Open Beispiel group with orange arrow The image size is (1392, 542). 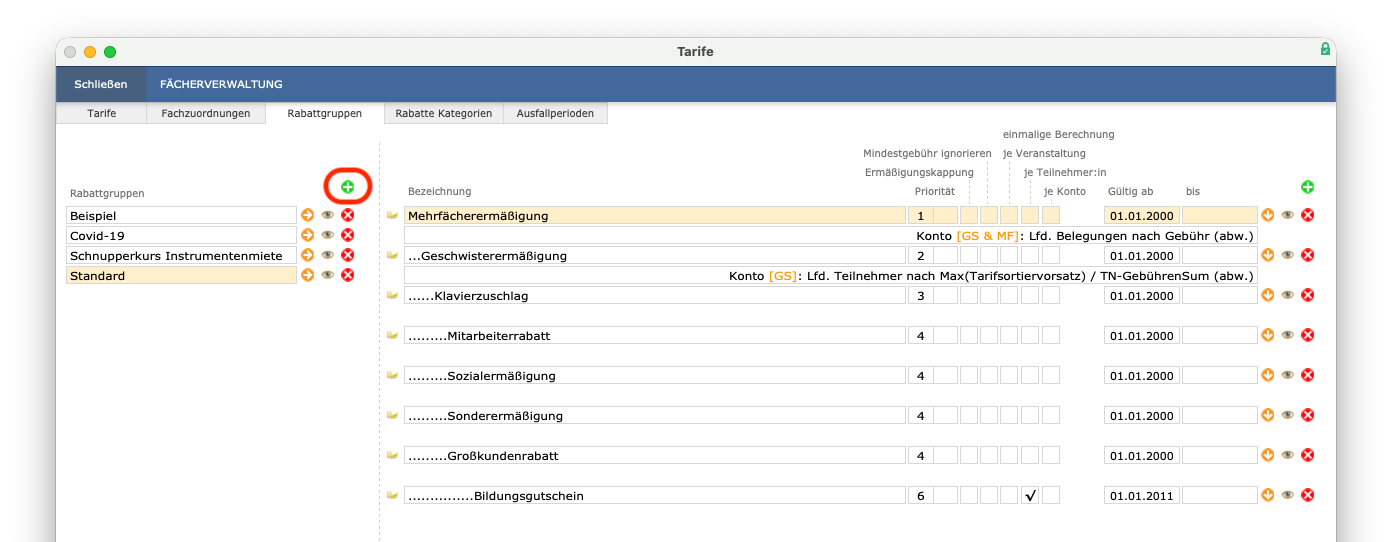tap(307, 215)
